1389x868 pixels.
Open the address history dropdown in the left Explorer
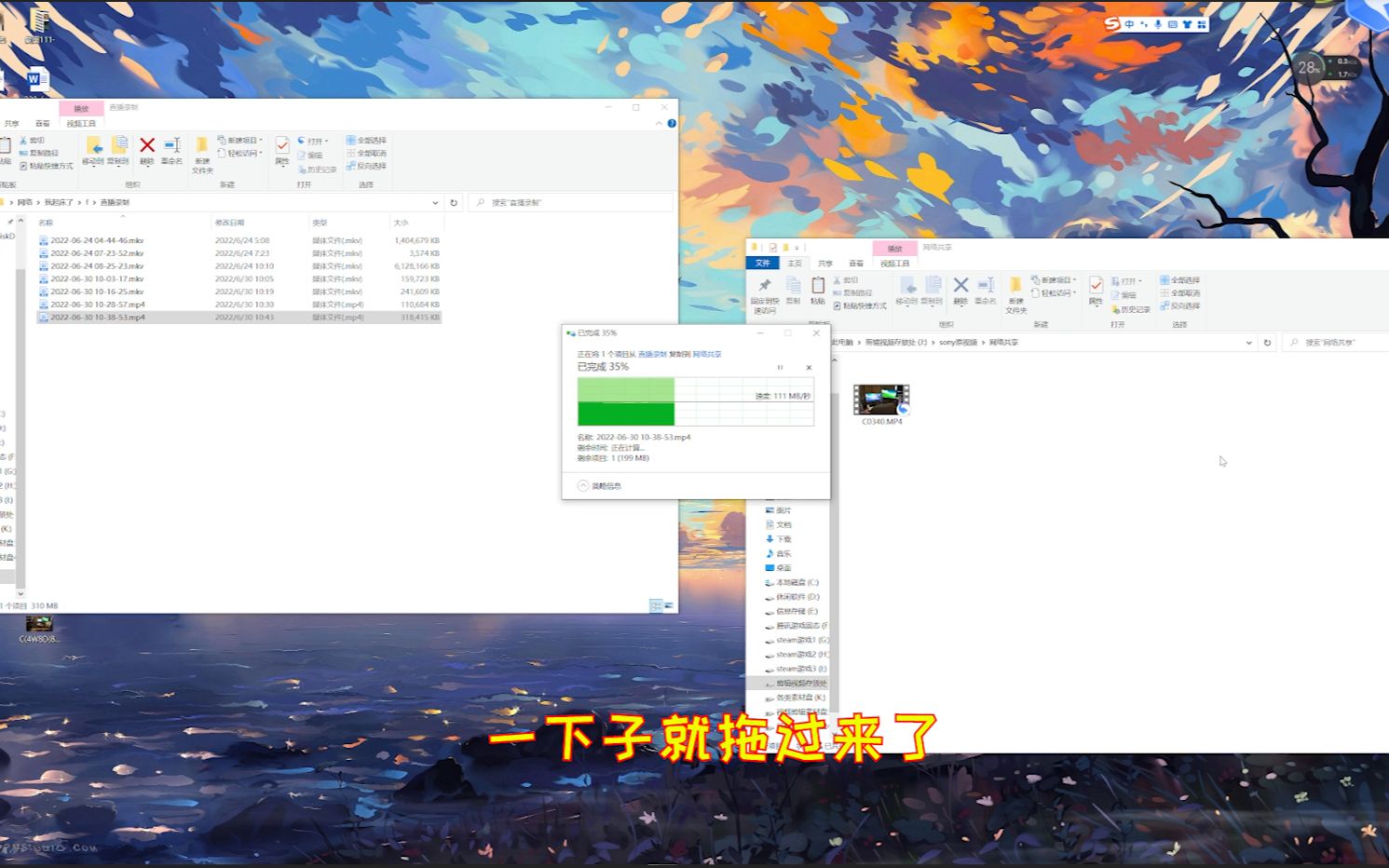tap(435, 202)
